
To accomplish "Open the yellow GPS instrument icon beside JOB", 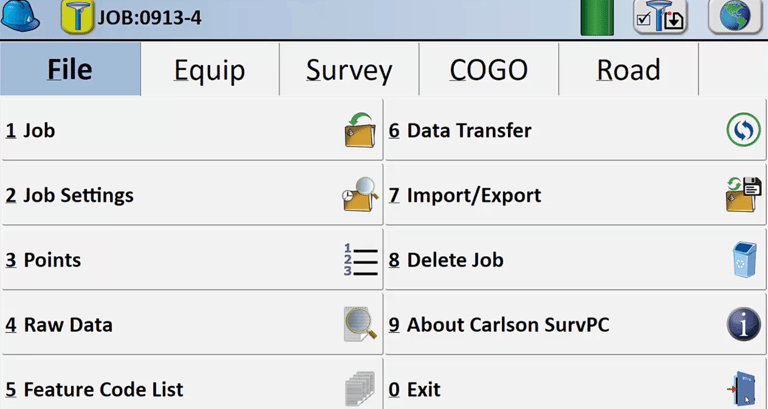I will [77, 18].
